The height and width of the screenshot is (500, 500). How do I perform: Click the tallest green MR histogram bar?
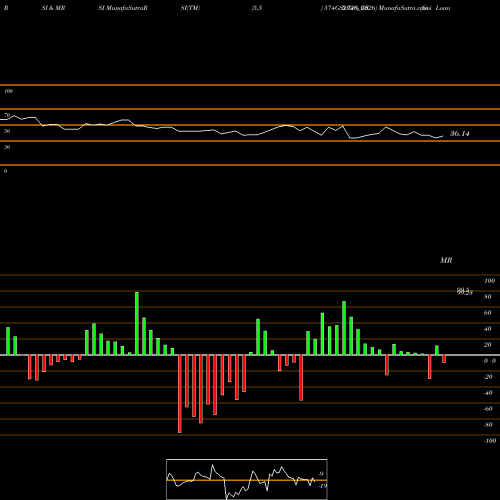pyautogui.click(x=137, y=323)
